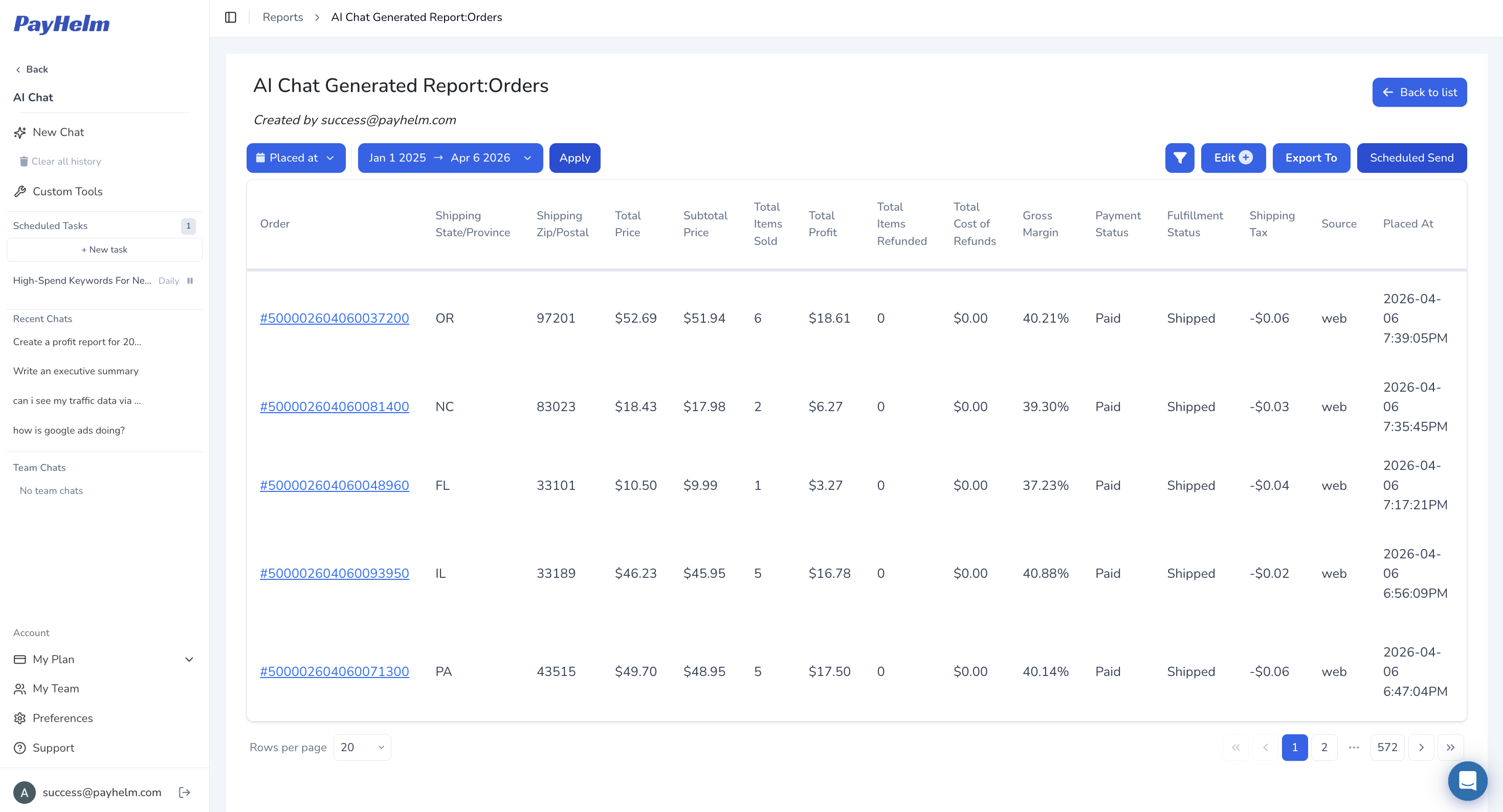
Task: Click the user avatar circle
Action: [x=24, y=792]
